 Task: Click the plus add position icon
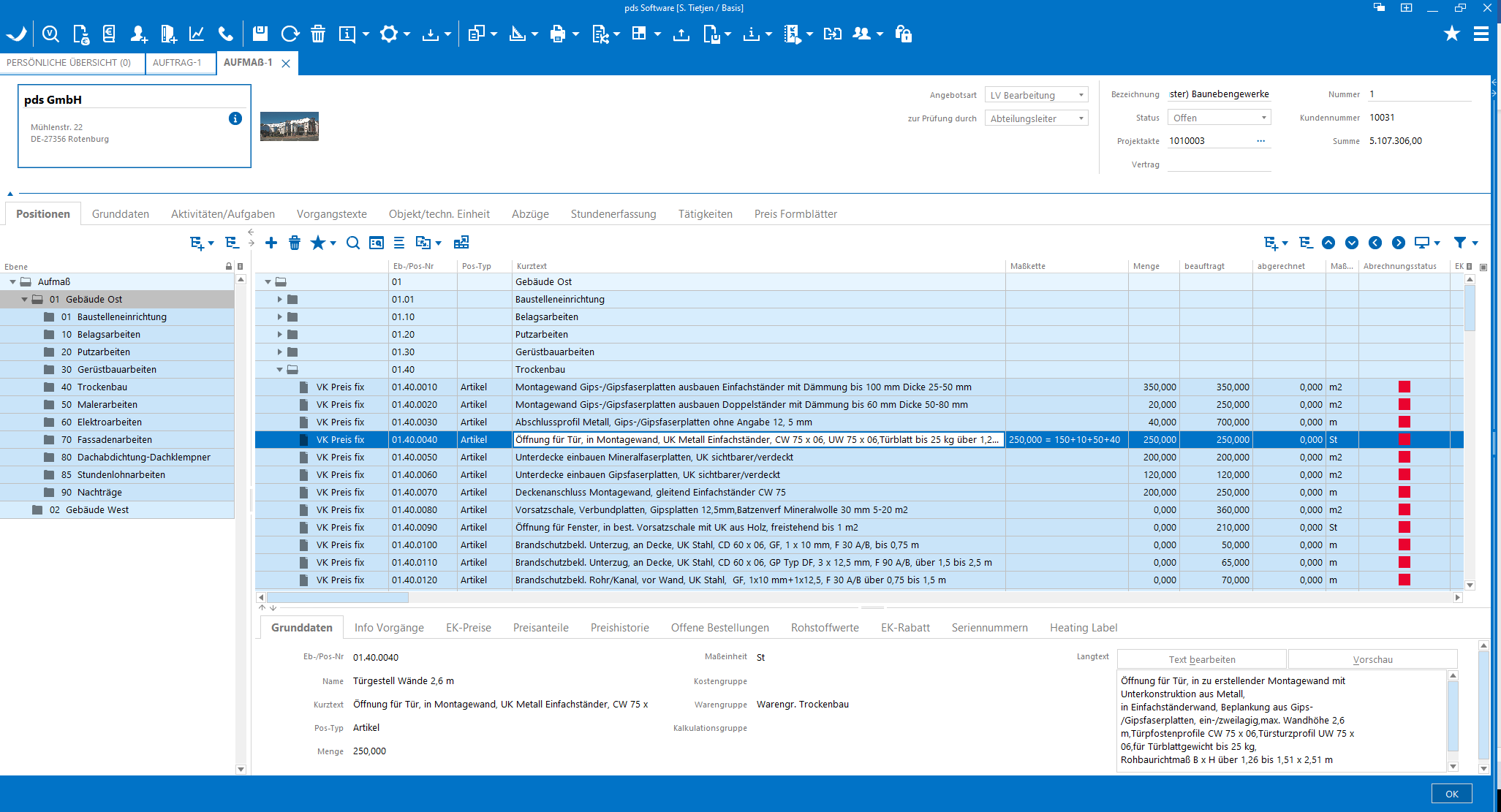[x=271, y=243]
